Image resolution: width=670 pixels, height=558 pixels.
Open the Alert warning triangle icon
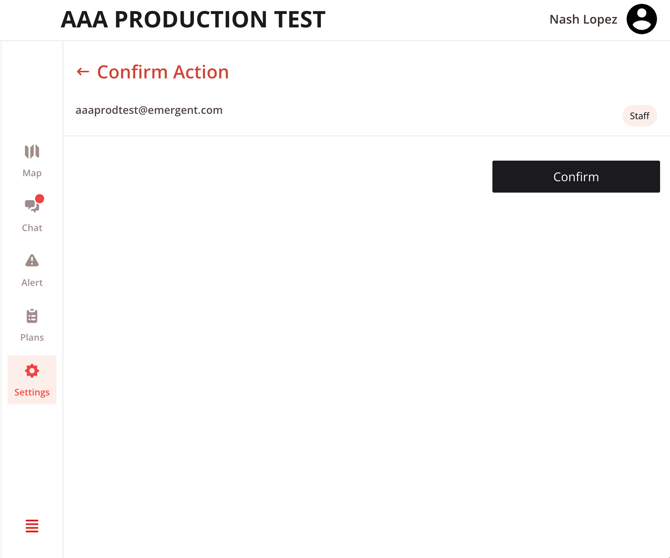(x=32, y=261)
